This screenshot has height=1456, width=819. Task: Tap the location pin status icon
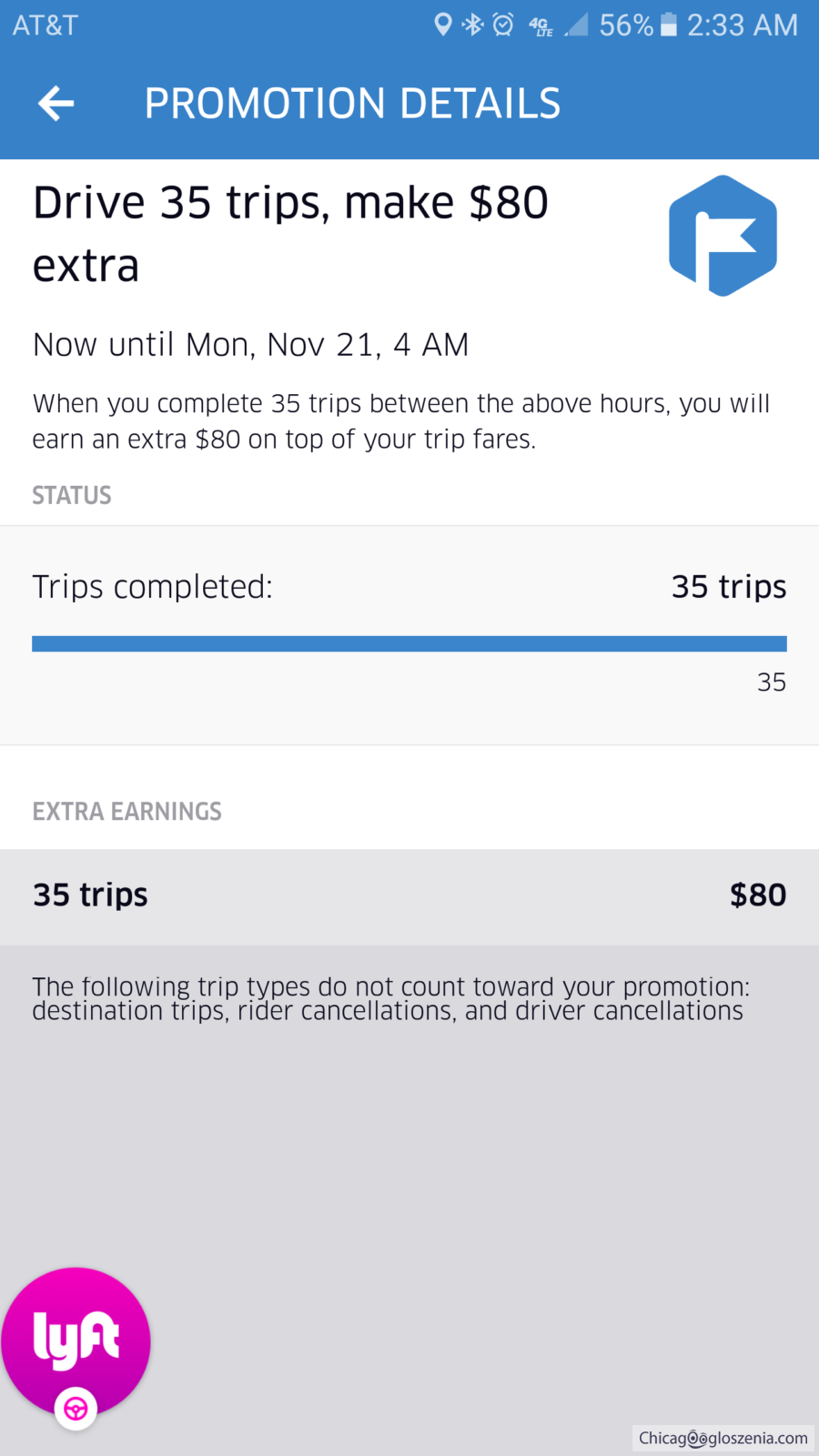tap(443, 25)
